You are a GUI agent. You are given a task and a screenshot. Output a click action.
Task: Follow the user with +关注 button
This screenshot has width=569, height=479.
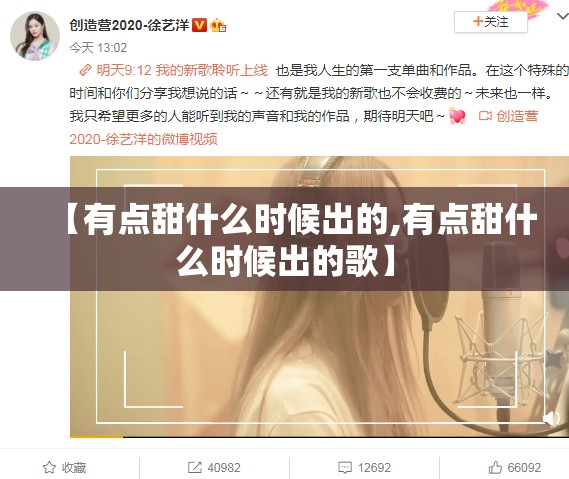point(491,22)
